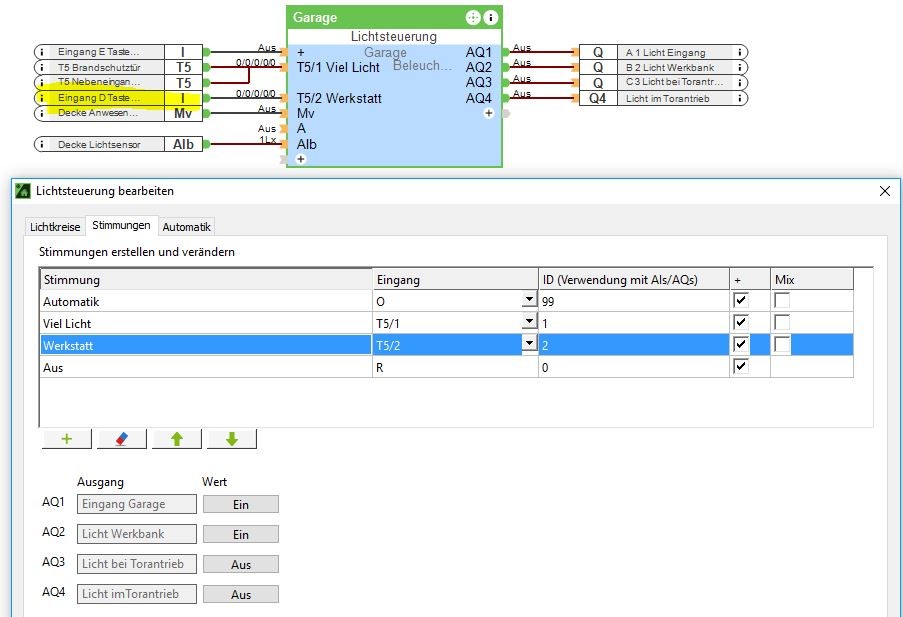Click the Aus value button for AQ4
The height and width of the screenshot is (617, 903).
(241, 594)
